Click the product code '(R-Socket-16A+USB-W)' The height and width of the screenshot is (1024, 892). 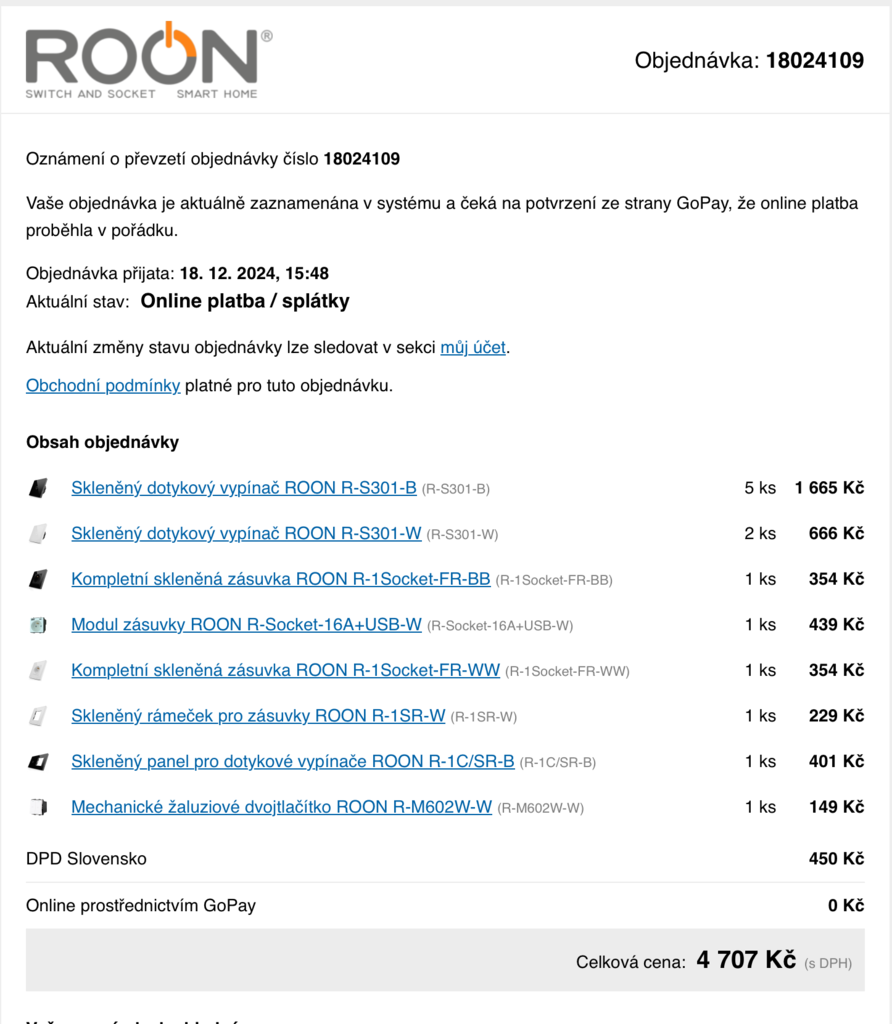[x=500, y=626]
